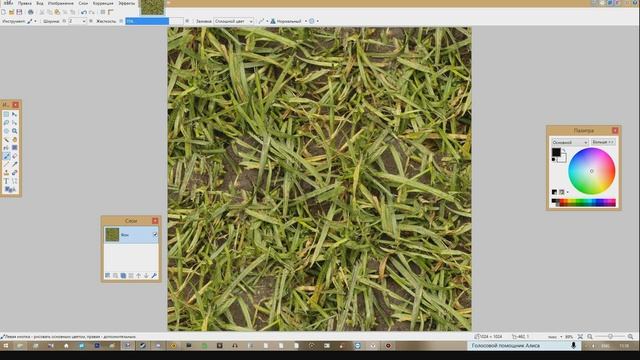640x360 pixels.
Task: Select the Recolor tool
Action: (x=15, y=172)
